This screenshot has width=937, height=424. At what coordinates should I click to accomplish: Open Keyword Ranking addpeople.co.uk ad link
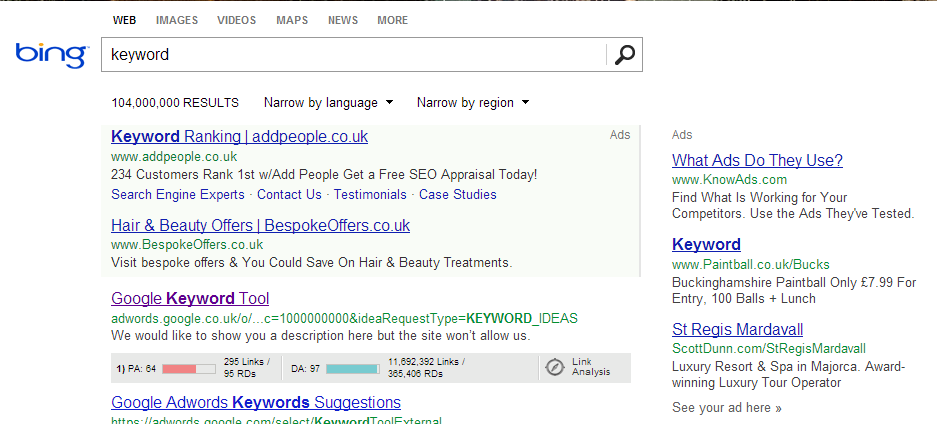point(240,137)
